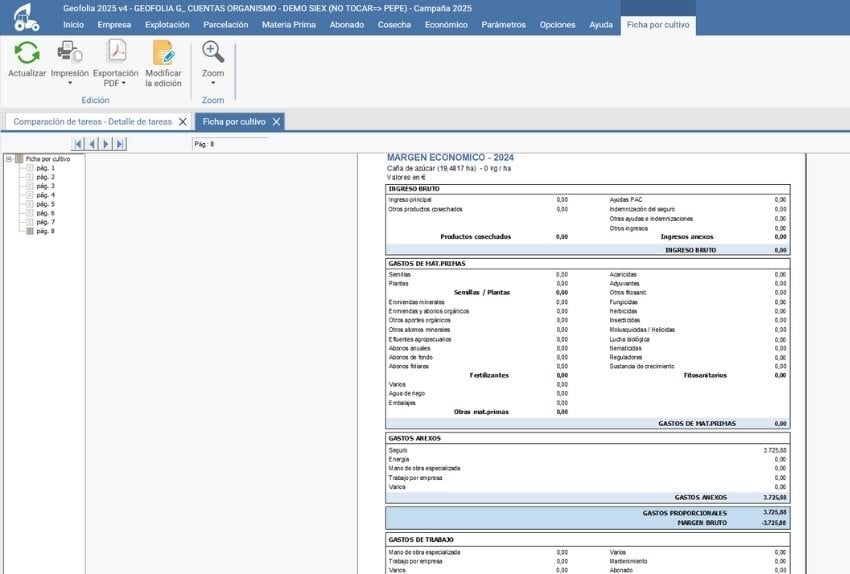
Task: Click the Impresión printer icon
Action: (x=69, y=53)
